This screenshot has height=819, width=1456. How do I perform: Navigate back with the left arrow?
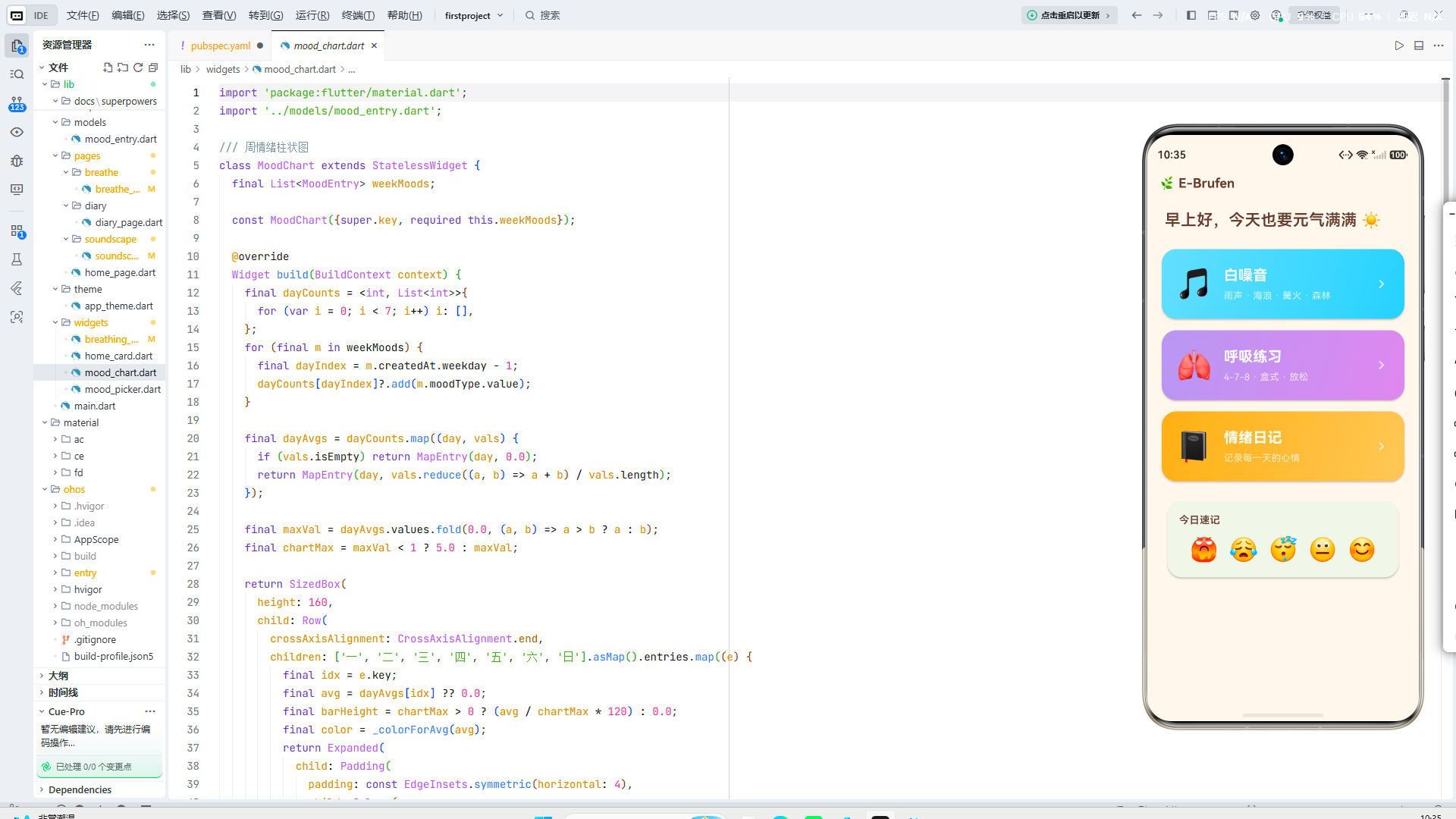1137,15
